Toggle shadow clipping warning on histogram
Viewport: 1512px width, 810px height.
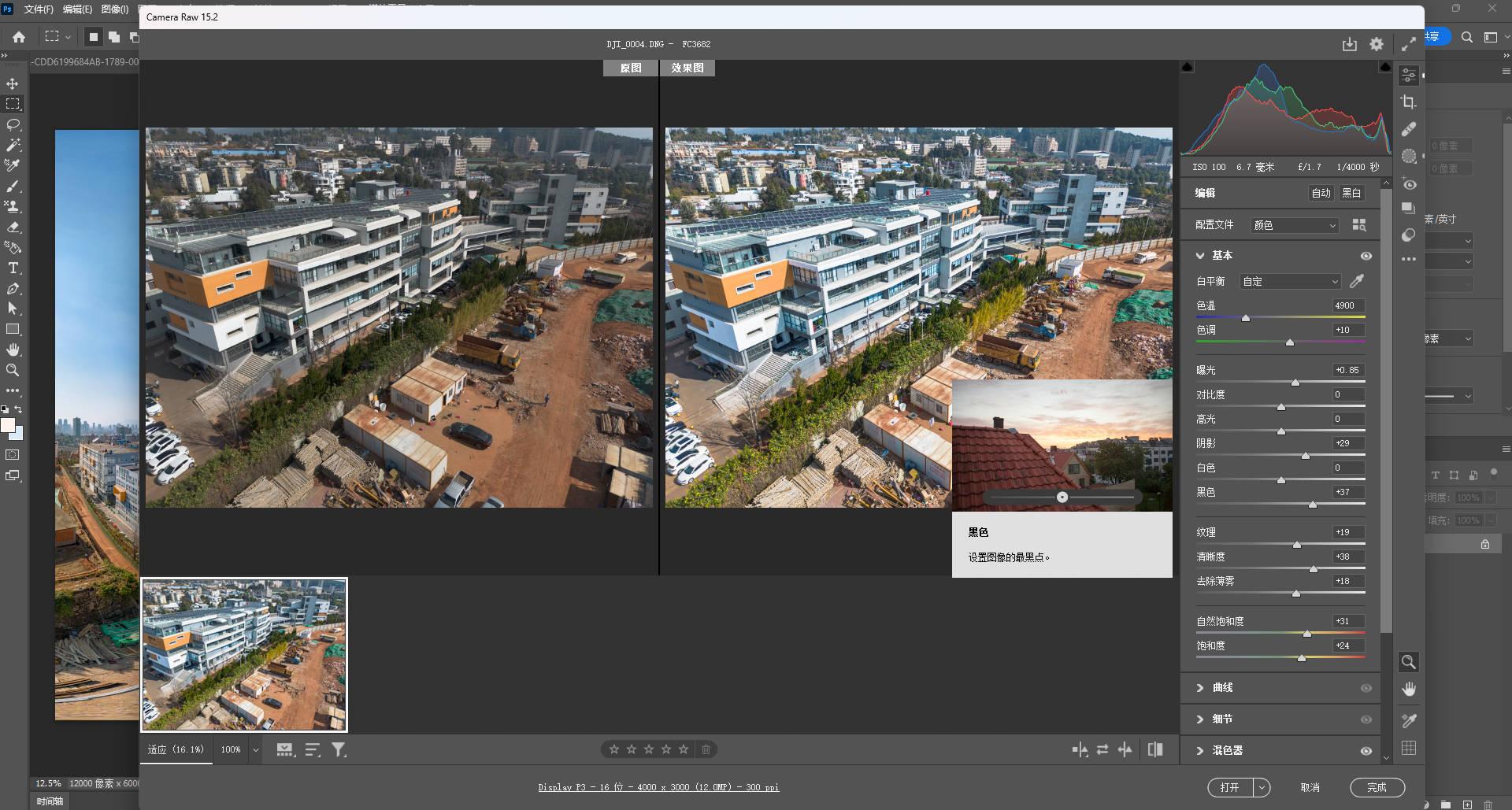point(1188,68)
